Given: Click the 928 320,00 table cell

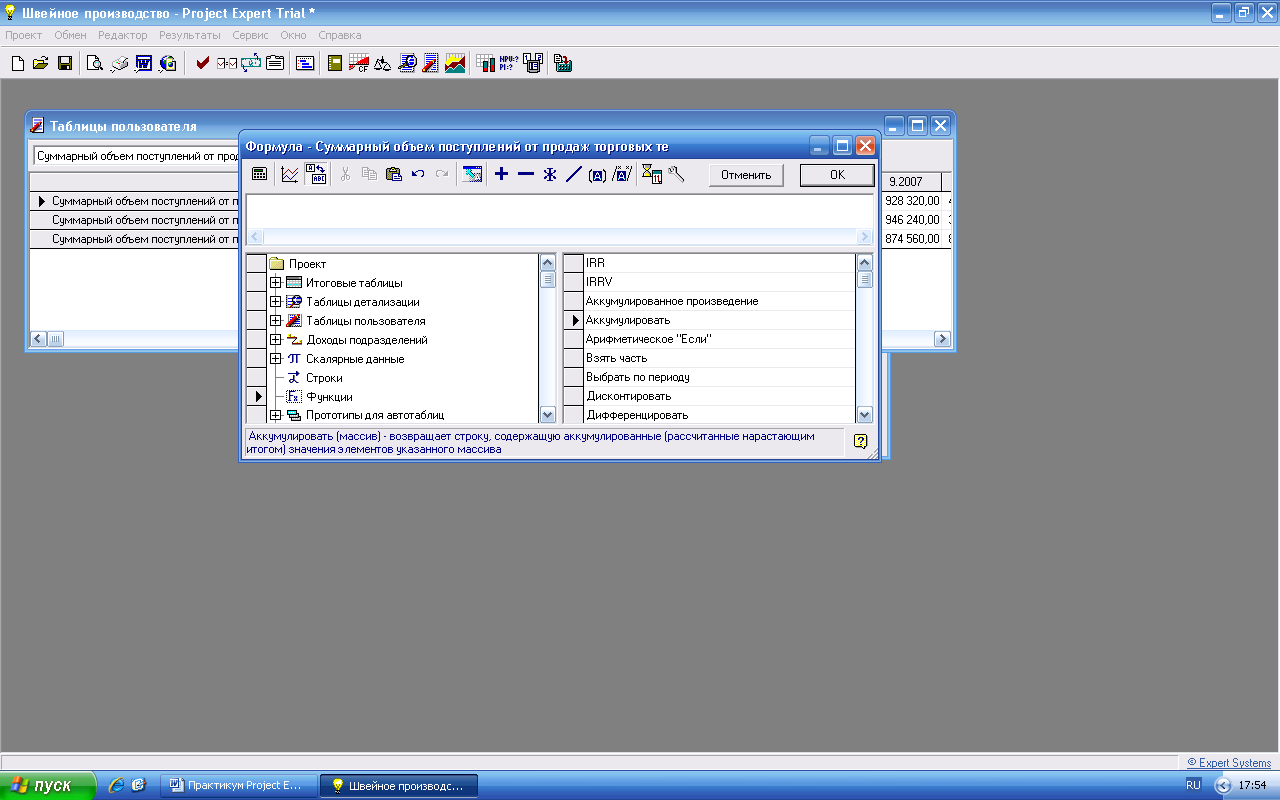Looking at the screenshot, I should 911,201.
